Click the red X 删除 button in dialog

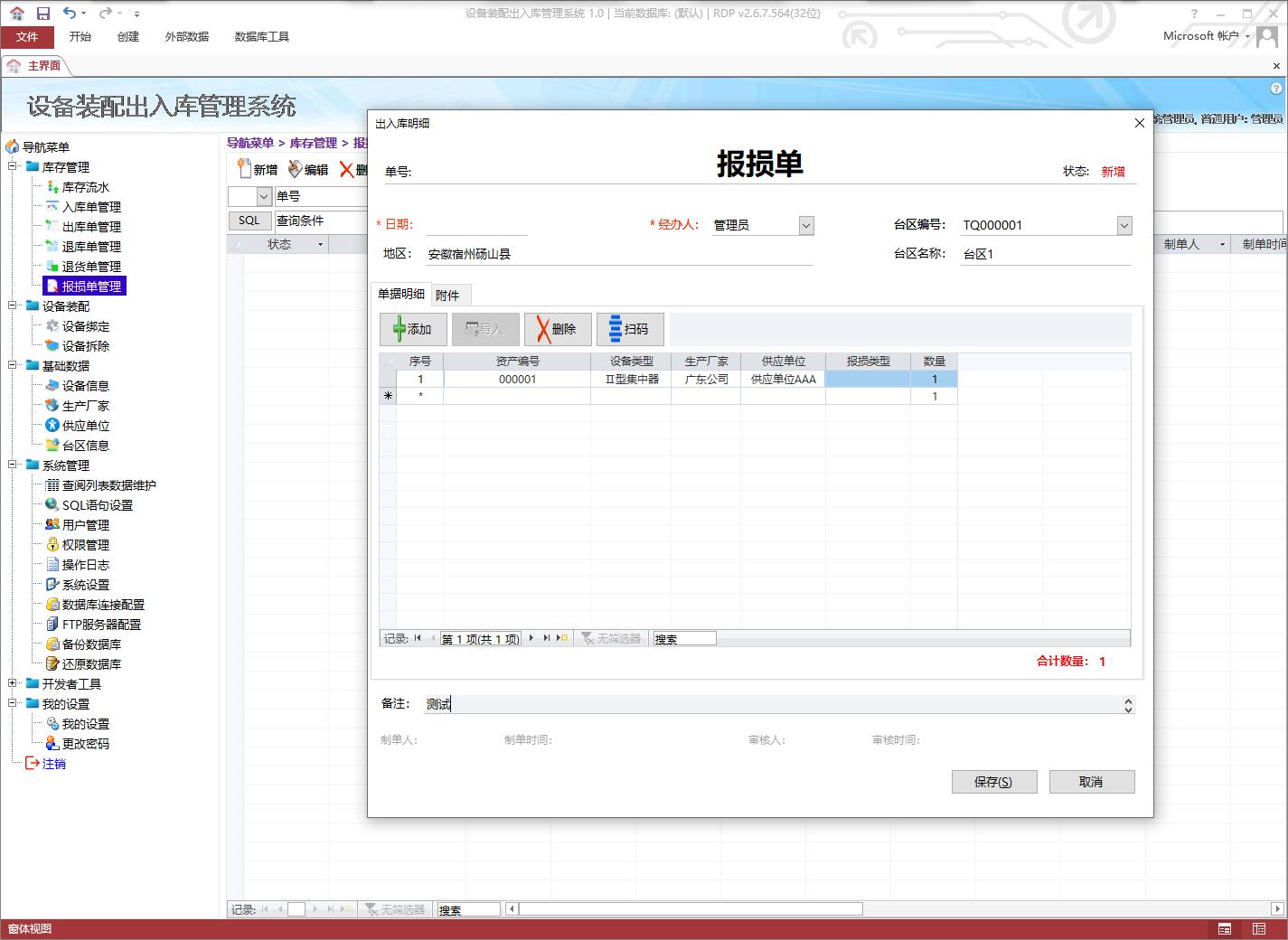click(x=557, y=329)
